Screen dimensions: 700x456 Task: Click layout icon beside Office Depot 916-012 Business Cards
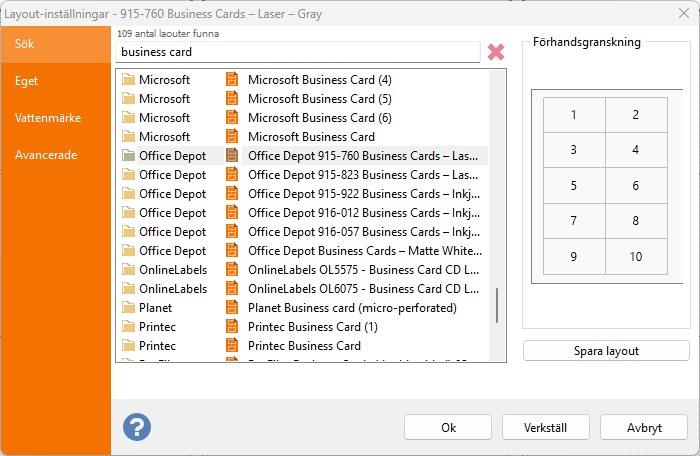coord(232,213)
